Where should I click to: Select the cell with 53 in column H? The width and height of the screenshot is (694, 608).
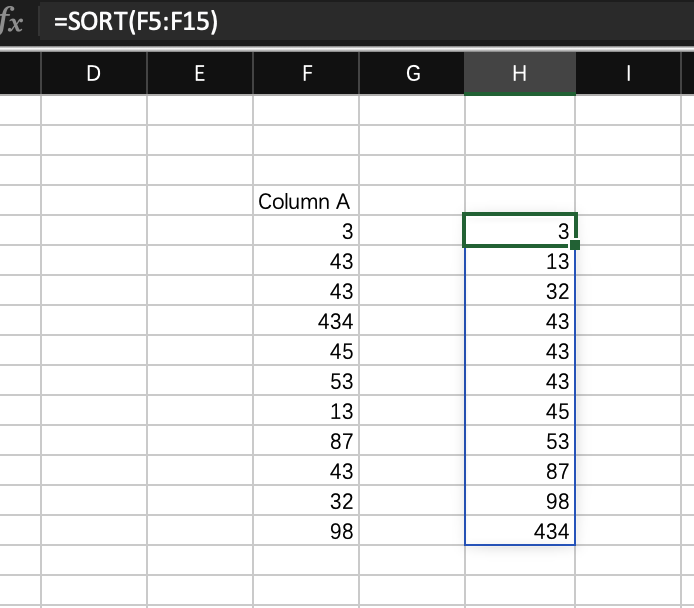point(519,442)
